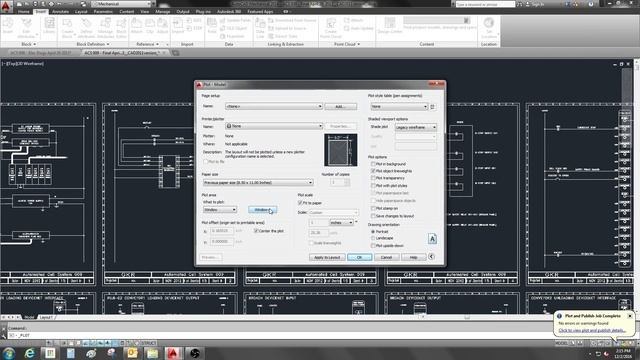This screenshot has height=360, width=640.
Task: Open the AutoCAD application menu logo
Action: coord(6,6)
